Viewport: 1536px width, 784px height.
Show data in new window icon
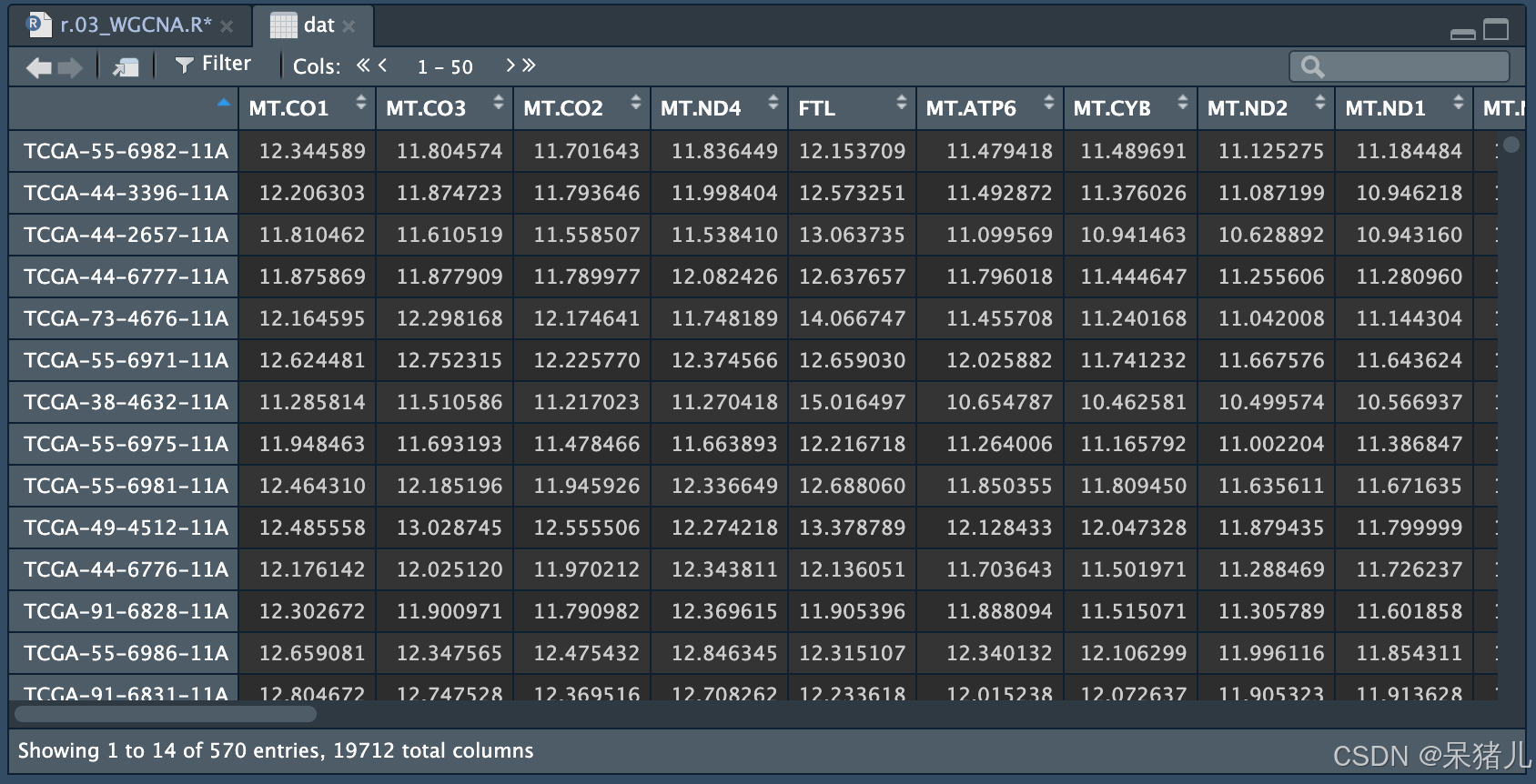126,66
